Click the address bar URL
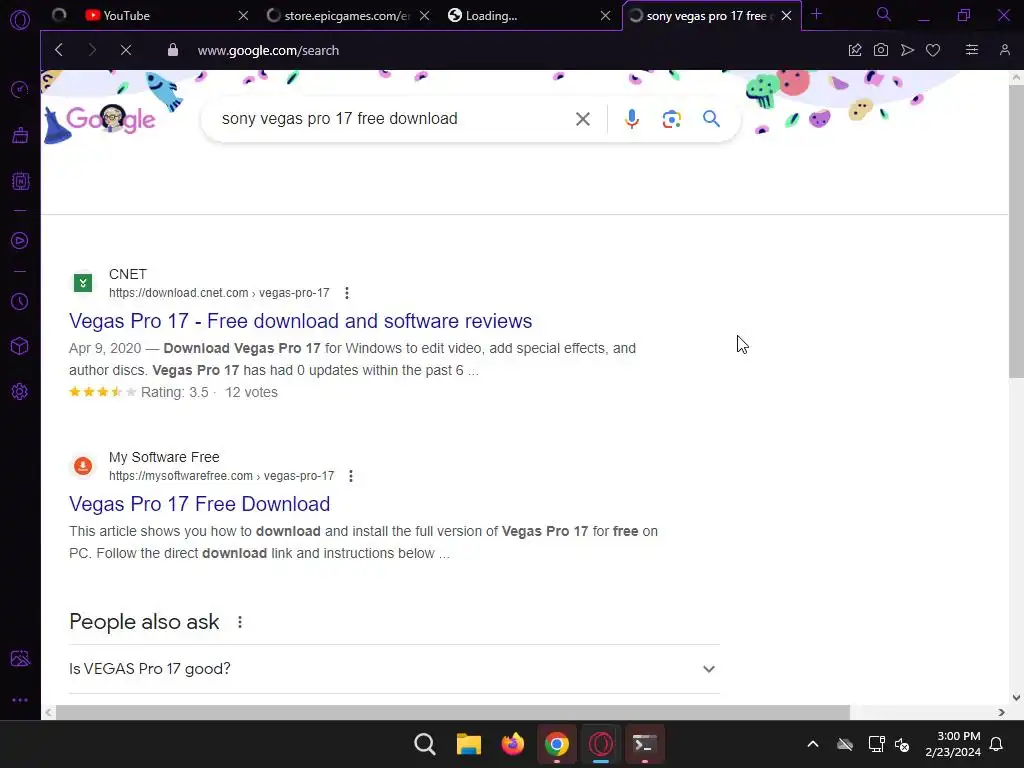 coord(268,50)
